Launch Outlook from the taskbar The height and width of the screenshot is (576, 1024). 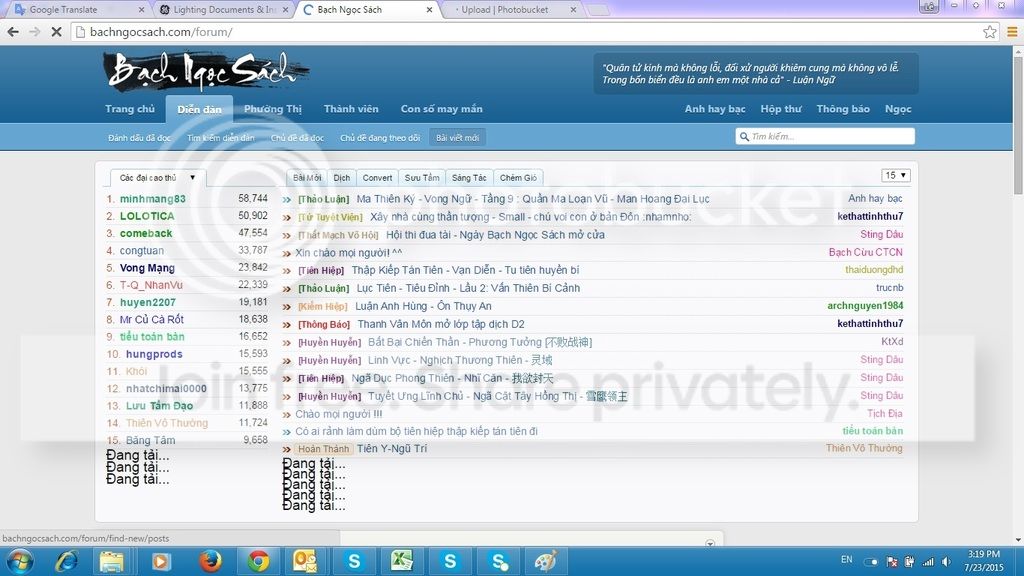pos(305,561)
